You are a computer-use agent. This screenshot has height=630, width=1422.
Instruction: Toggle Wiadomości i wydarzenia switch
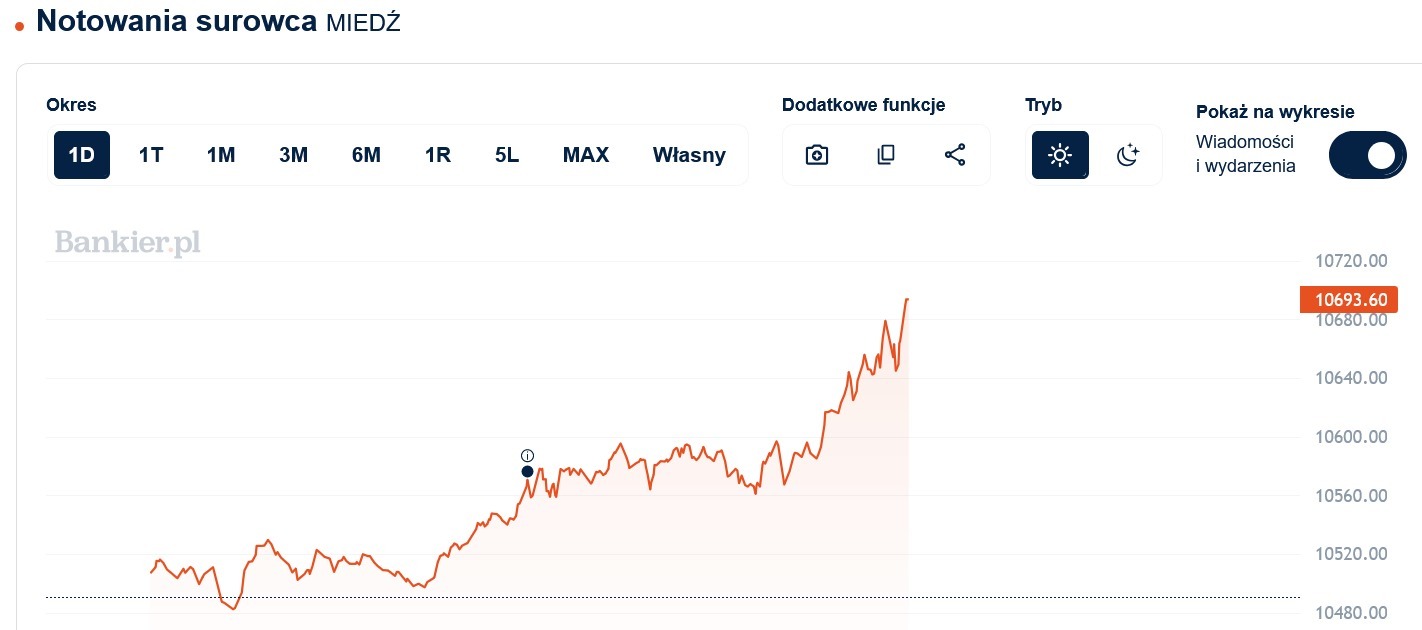tap(1366, 155)
